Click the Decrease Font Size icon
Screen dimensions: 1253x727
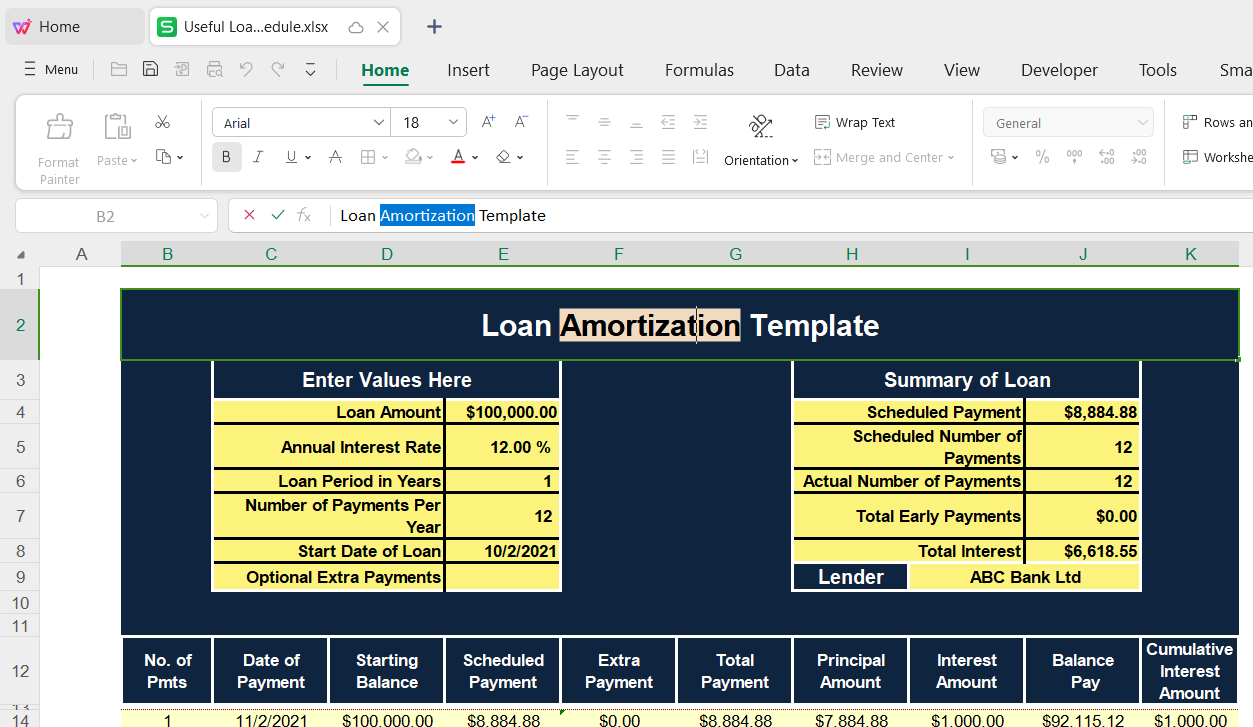pos(521,122)
